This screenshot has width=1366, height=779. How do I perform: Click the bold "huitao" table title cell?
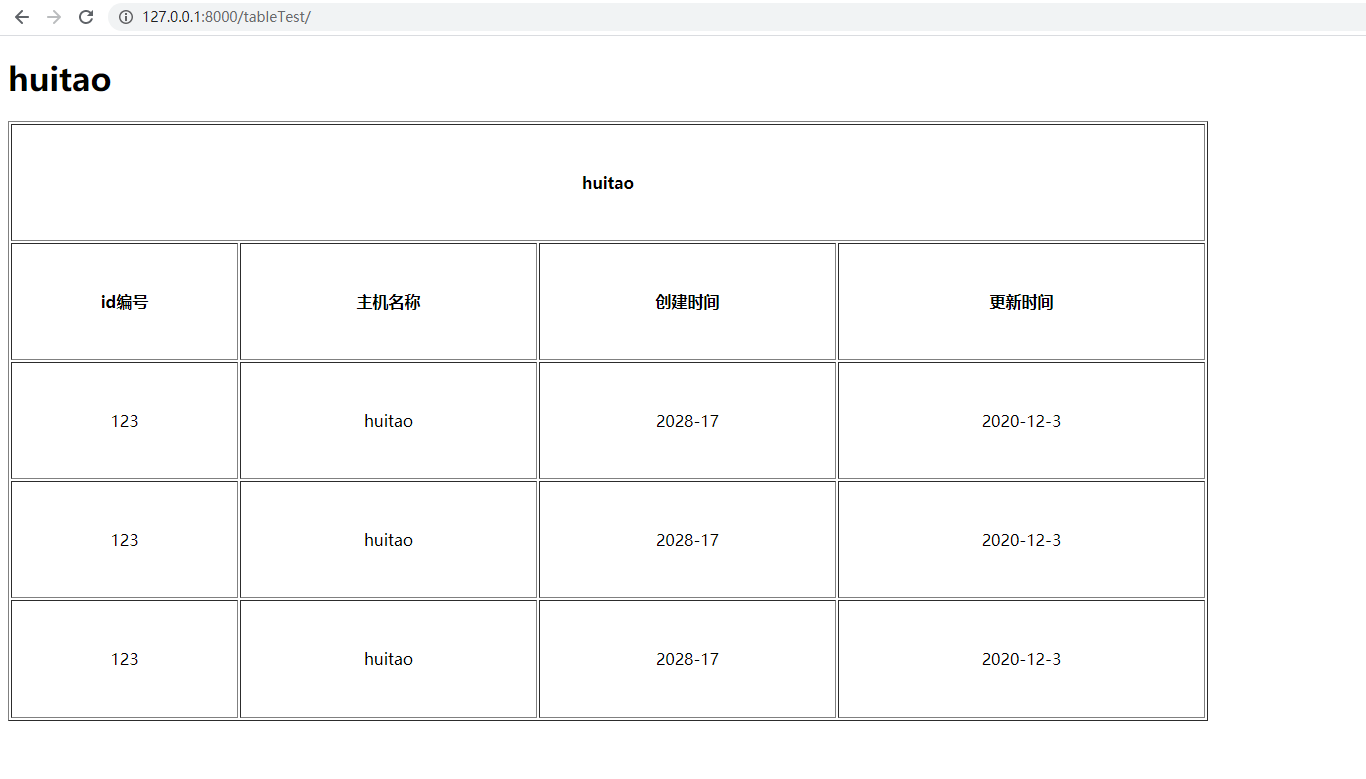[x=608, y=183]
